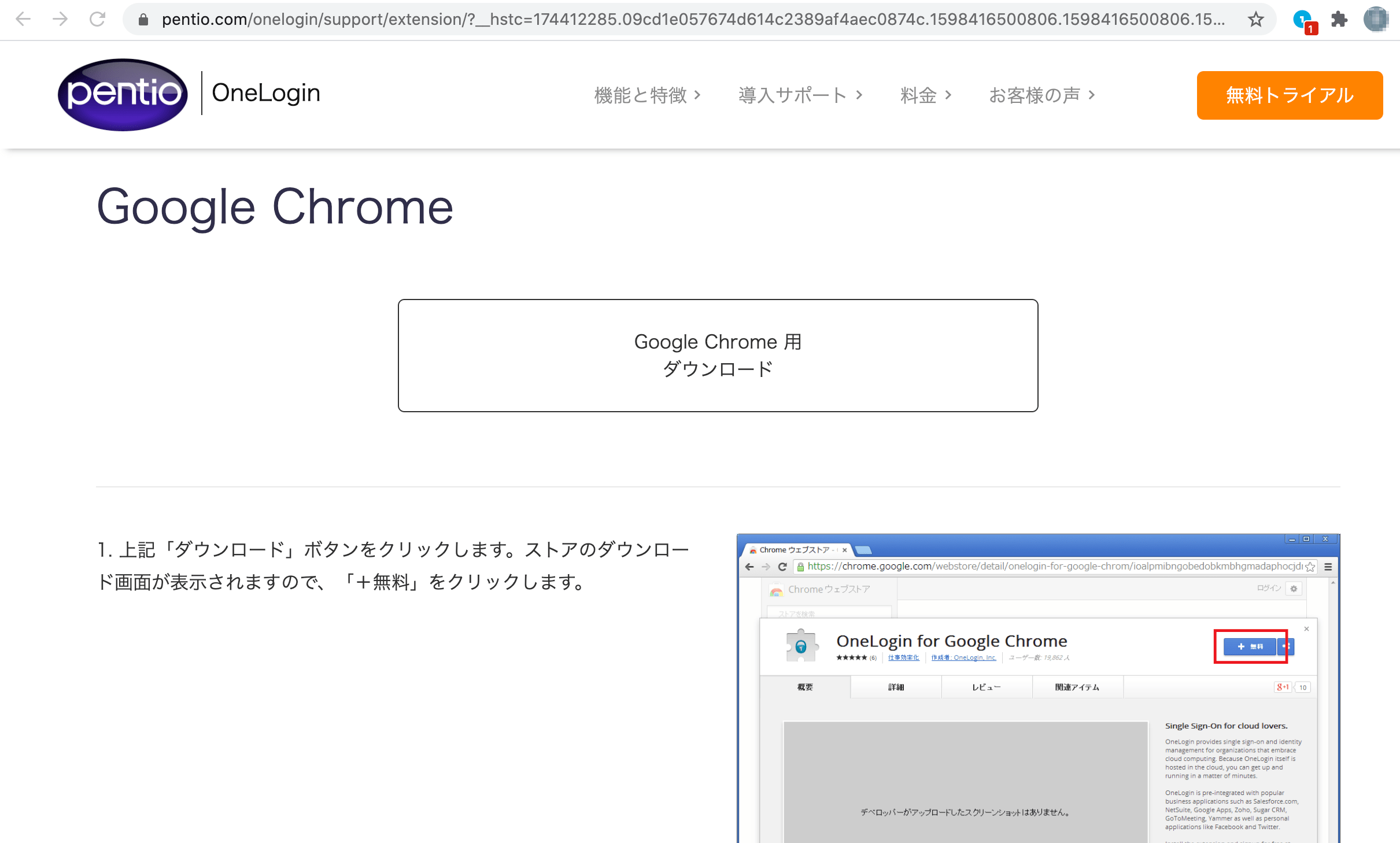
Task: Click the pentio logo
Action: point(123,94)
